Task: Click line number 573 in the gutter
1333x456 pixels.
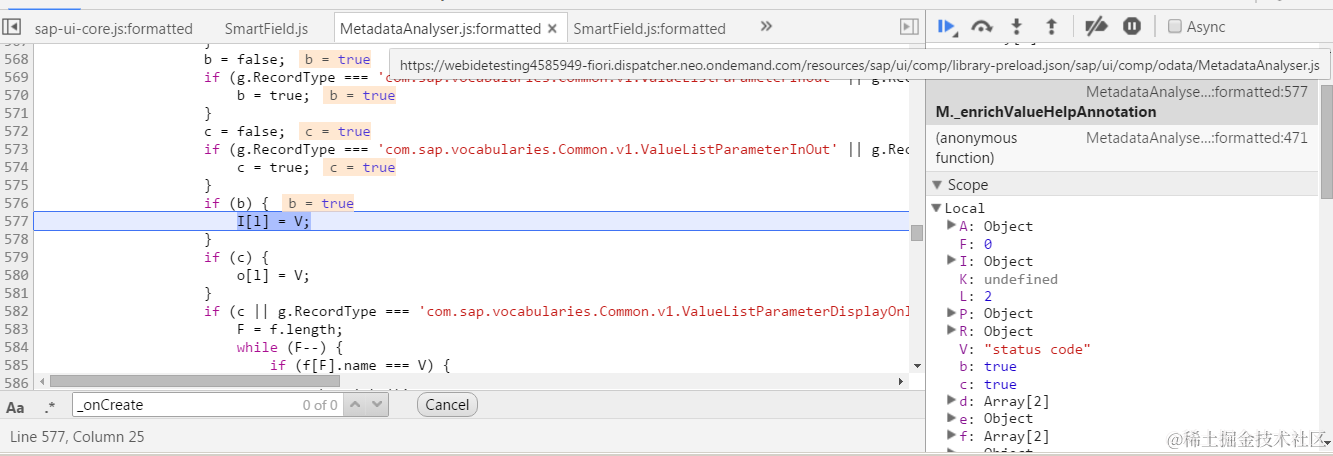Action: click(17, 149)
